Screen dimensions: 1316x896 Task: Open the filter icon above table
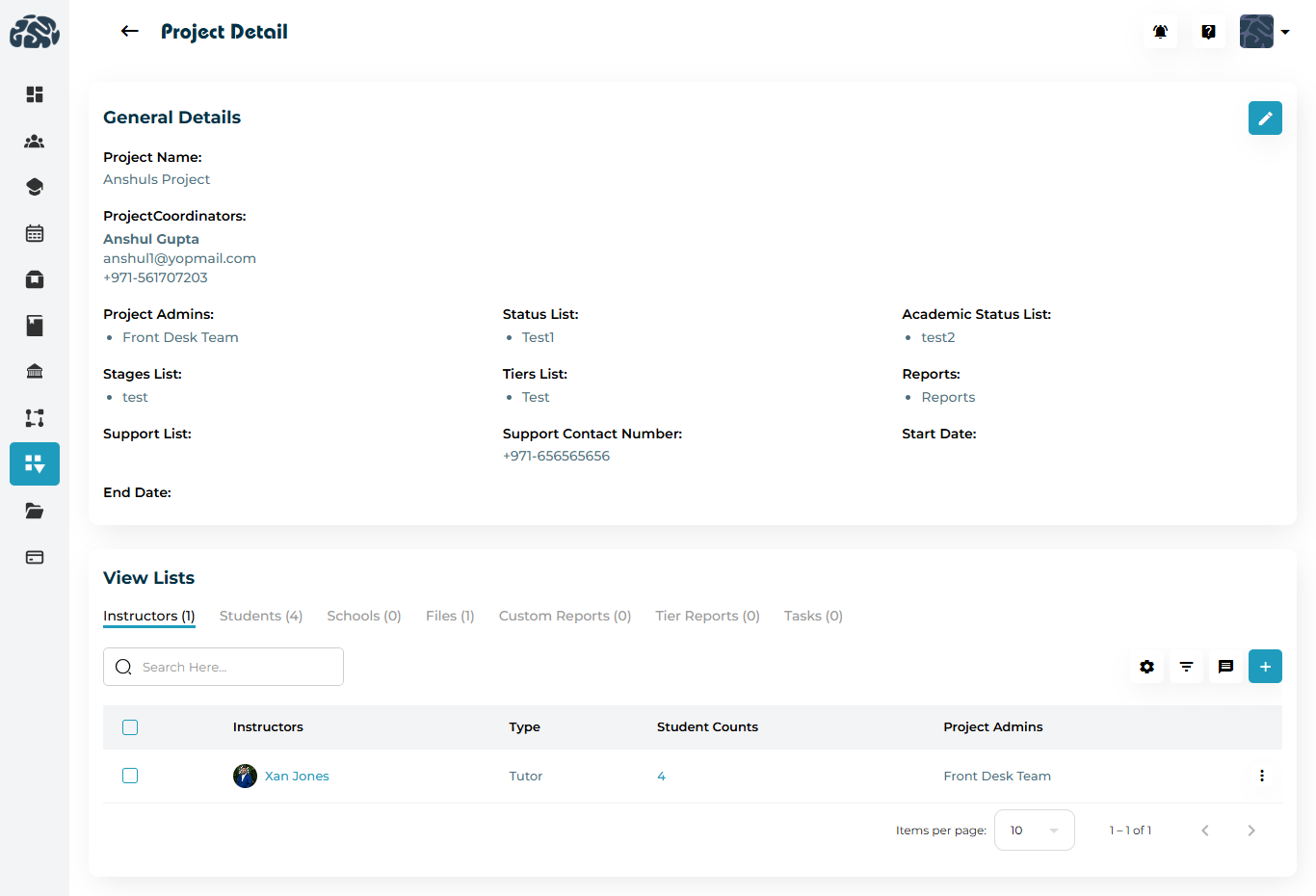click(1186, 667)
